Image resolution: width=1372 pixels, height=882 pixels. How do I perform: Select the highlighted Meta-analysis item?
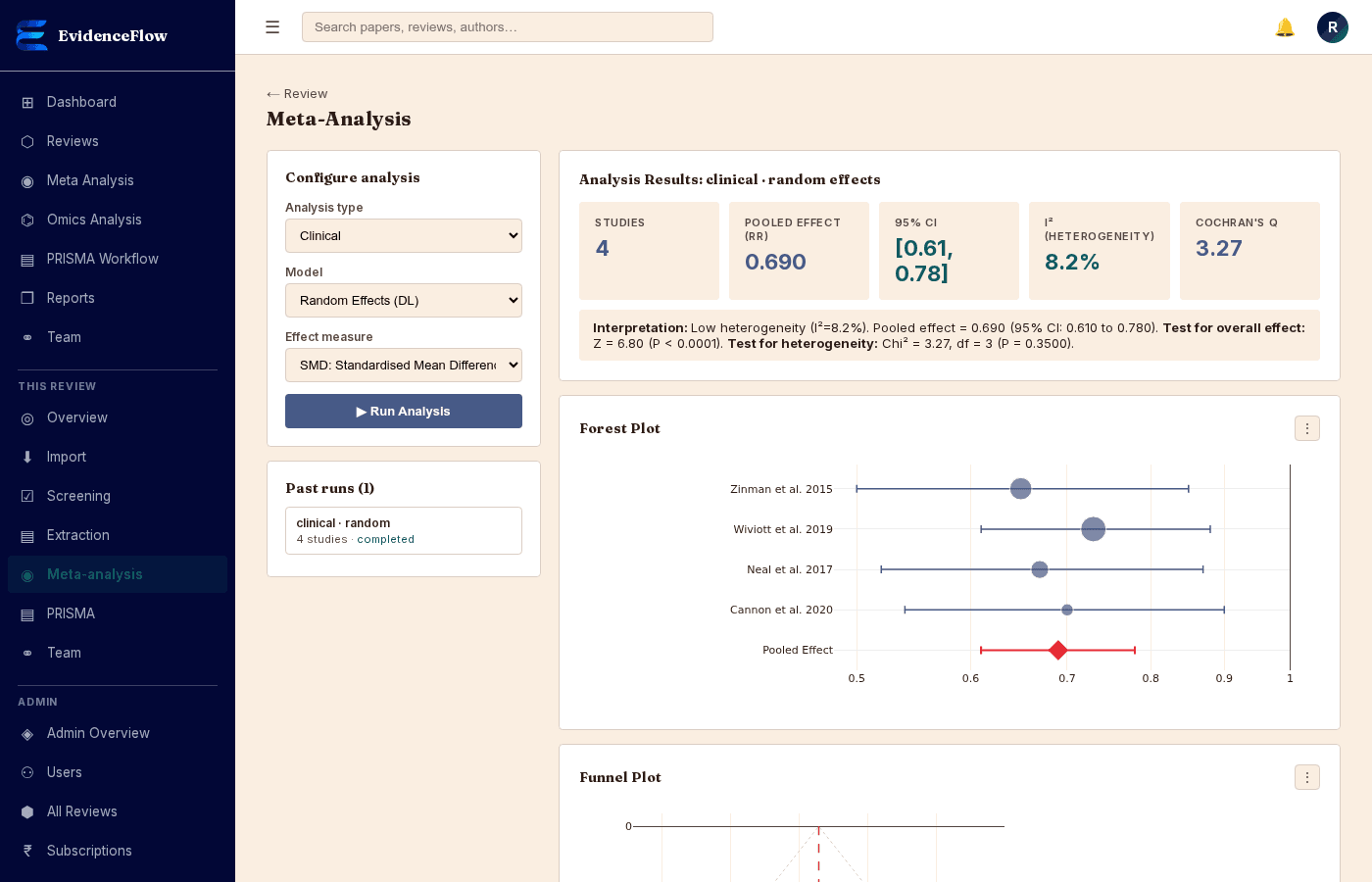pos(118,574)
